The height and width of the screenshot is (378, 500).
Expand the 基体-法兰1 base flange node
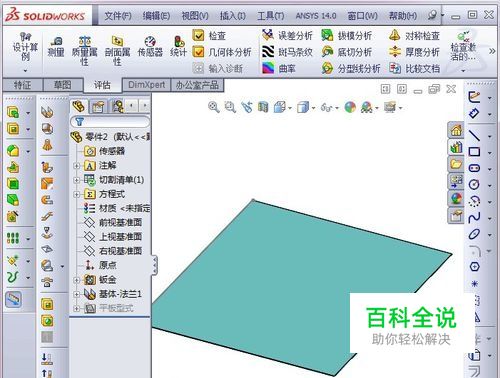77,294
